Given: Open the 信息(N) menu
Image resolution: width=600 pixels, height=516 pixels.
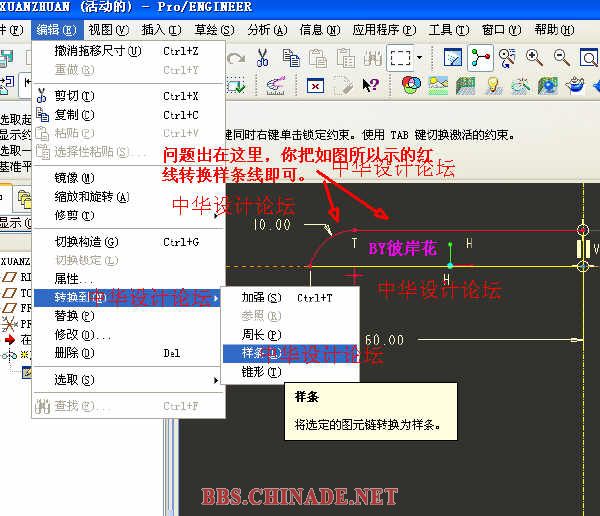Looking at the screenshot, I should [x=320, y=30].
